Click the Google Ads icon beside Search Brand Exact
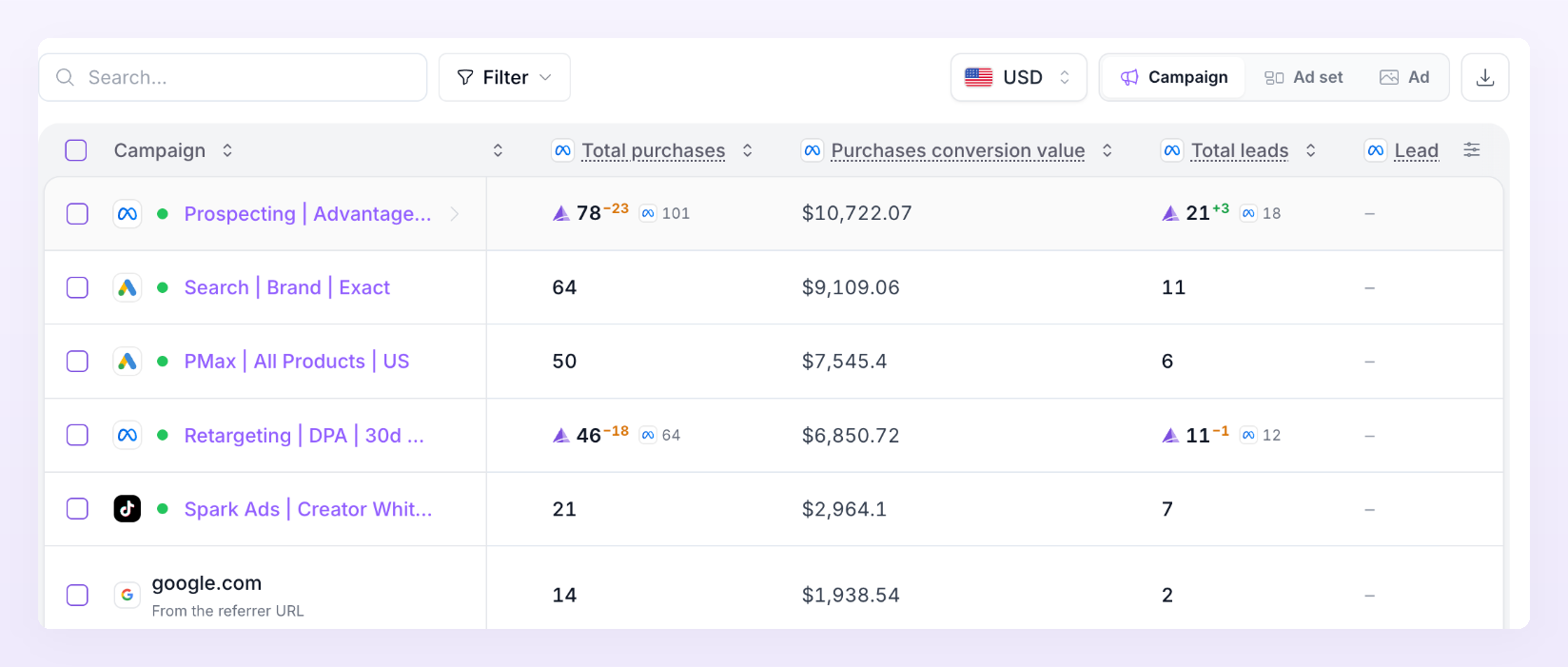Image resolution: width=1568 pixels, height=667 pixels. click(127, 287)
